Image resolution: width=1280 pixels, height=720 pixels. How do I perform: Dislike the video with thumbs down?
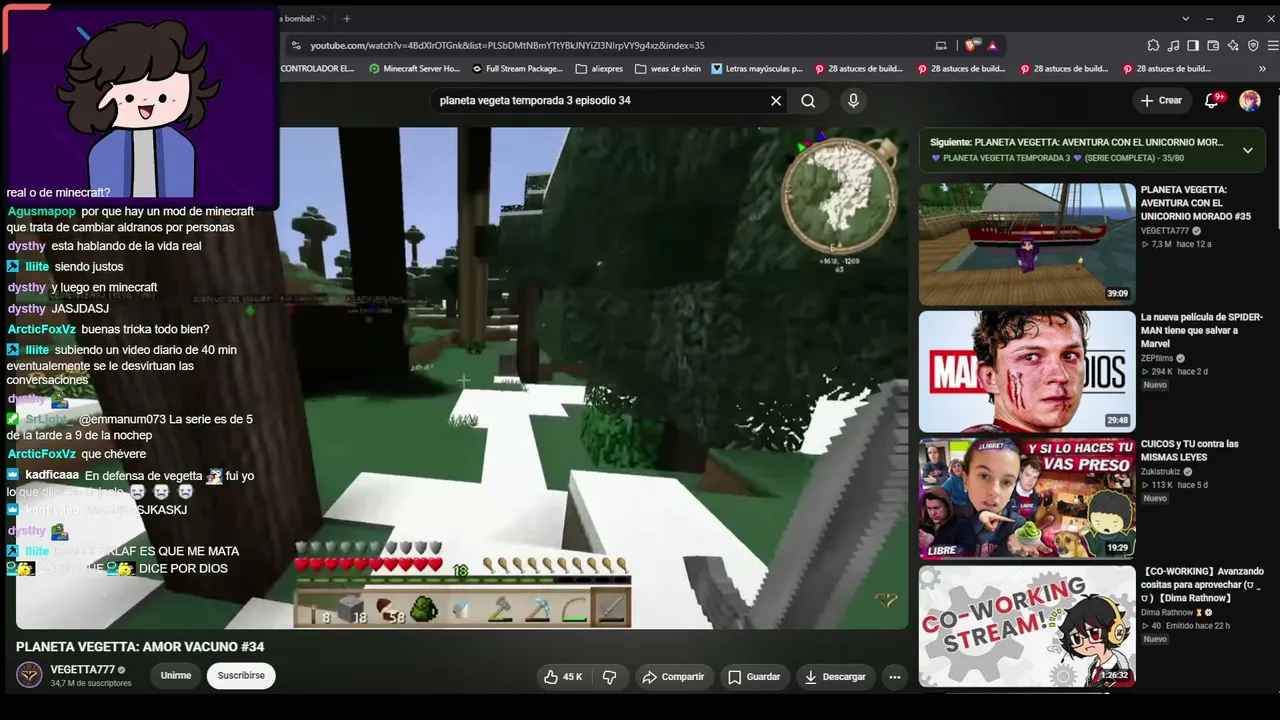[x=610, y=677]
